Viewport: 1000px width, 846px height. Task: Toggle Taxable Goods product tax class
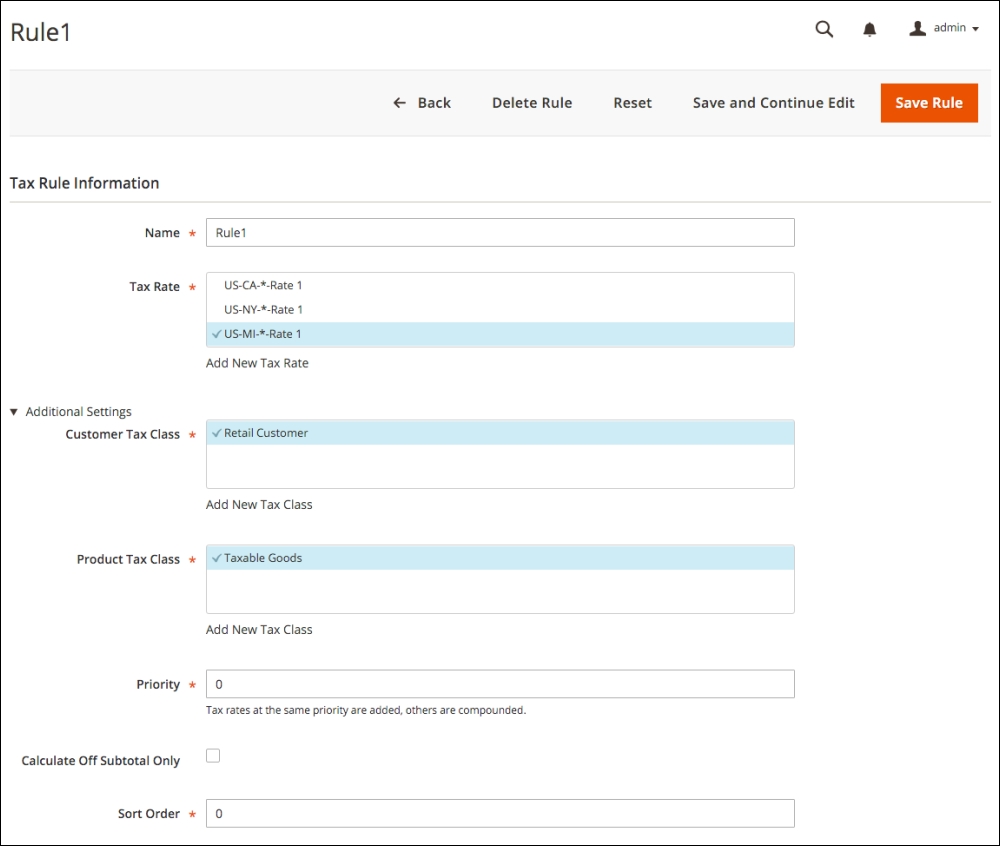coord(263,558)
